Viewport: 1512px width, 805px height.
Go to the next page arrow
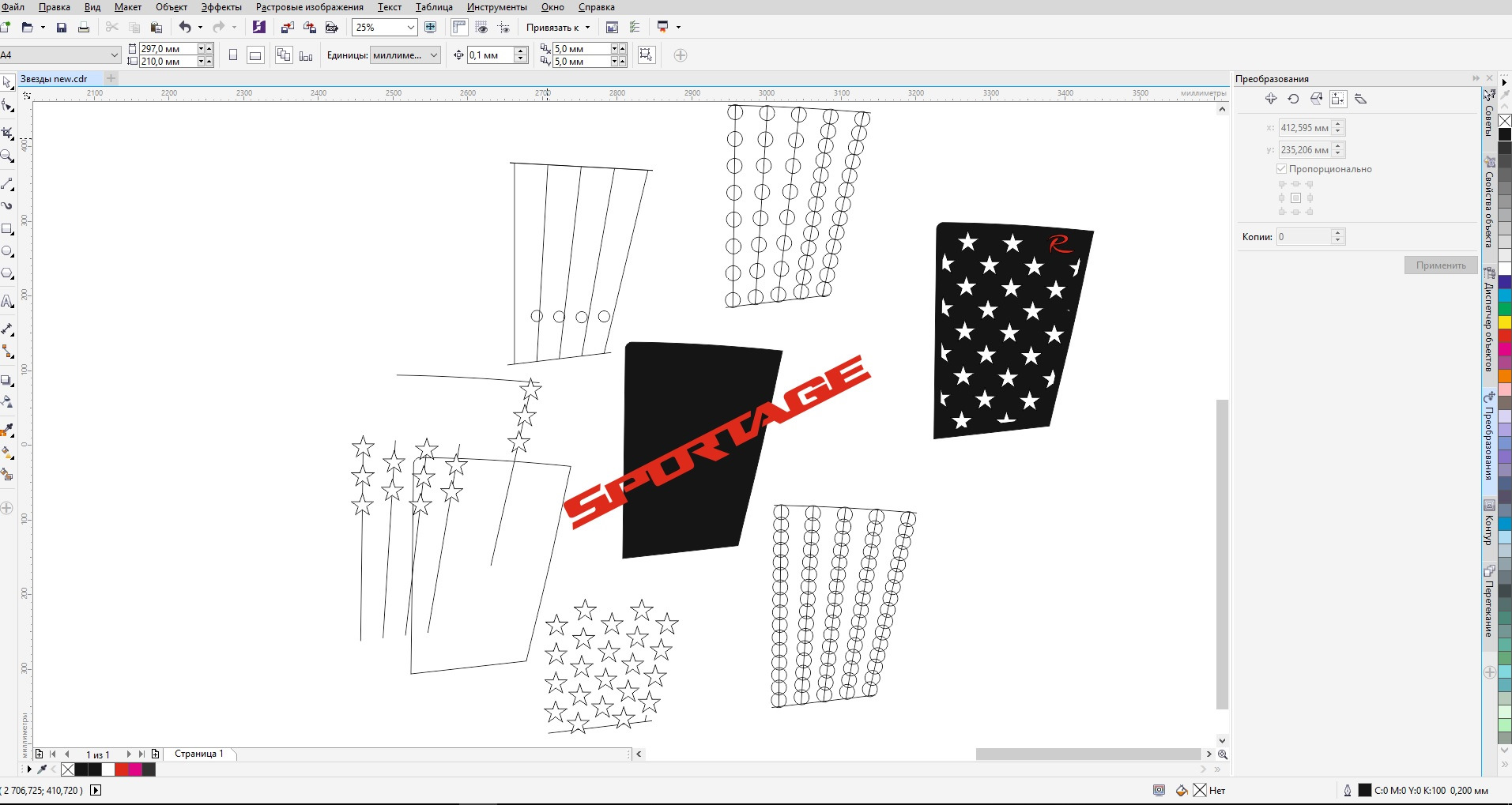(129, 754)
